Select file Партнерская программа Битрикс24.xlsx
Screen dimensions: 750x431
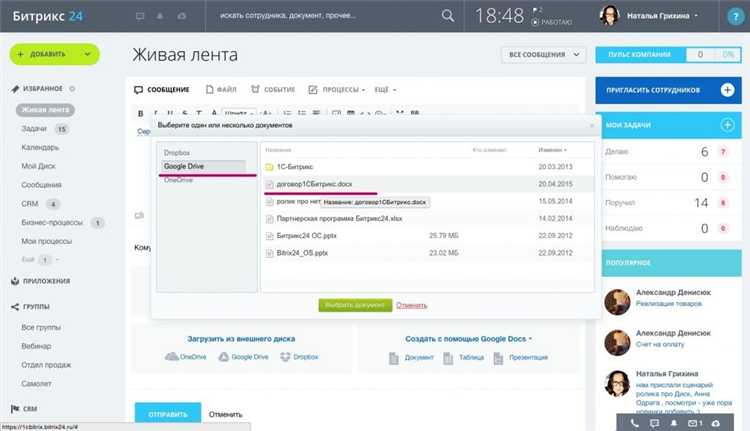click(x=339, y=219)
